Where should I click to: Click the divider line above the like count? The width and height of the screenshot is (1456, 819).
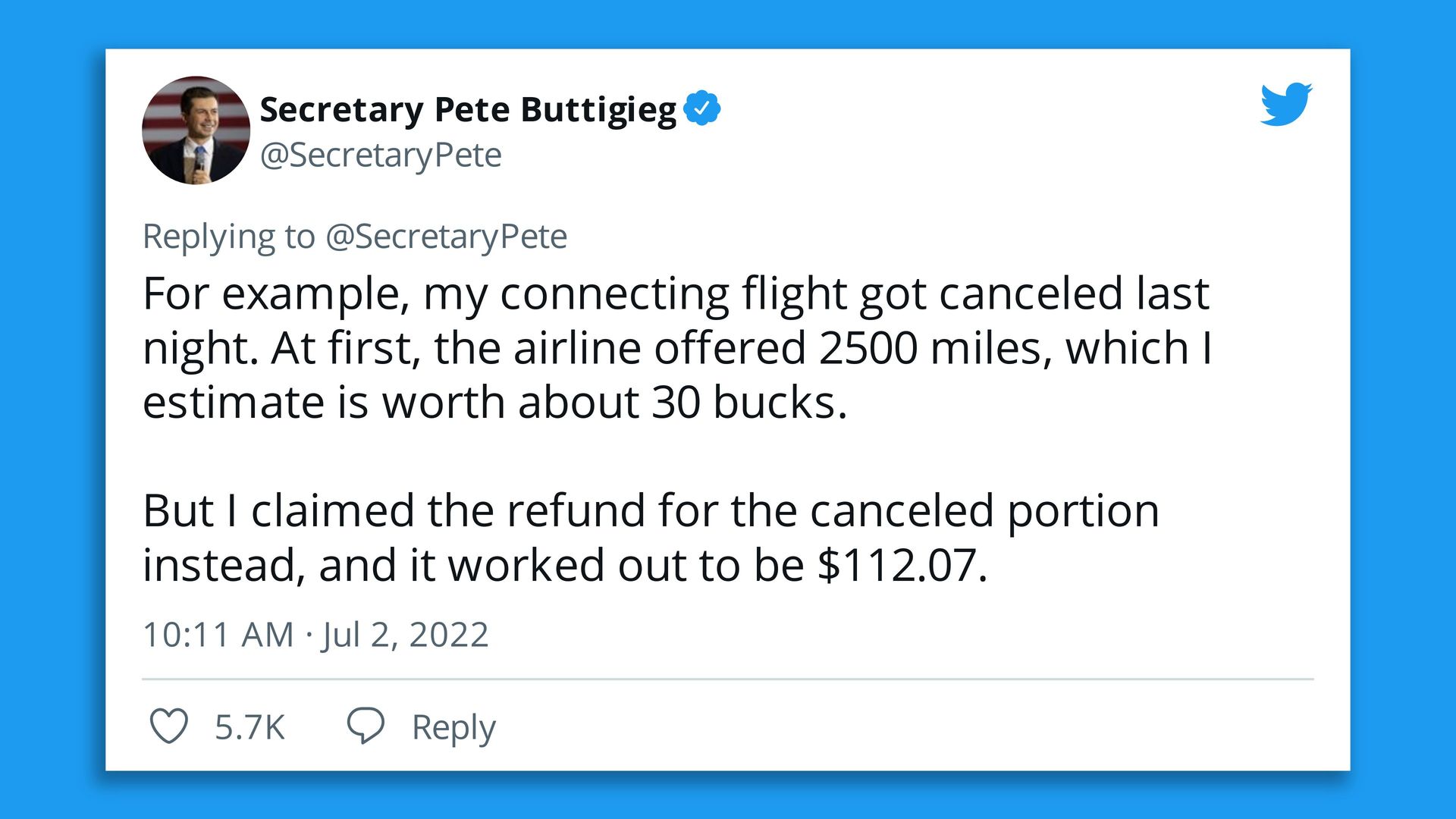[x=726, y=679]
